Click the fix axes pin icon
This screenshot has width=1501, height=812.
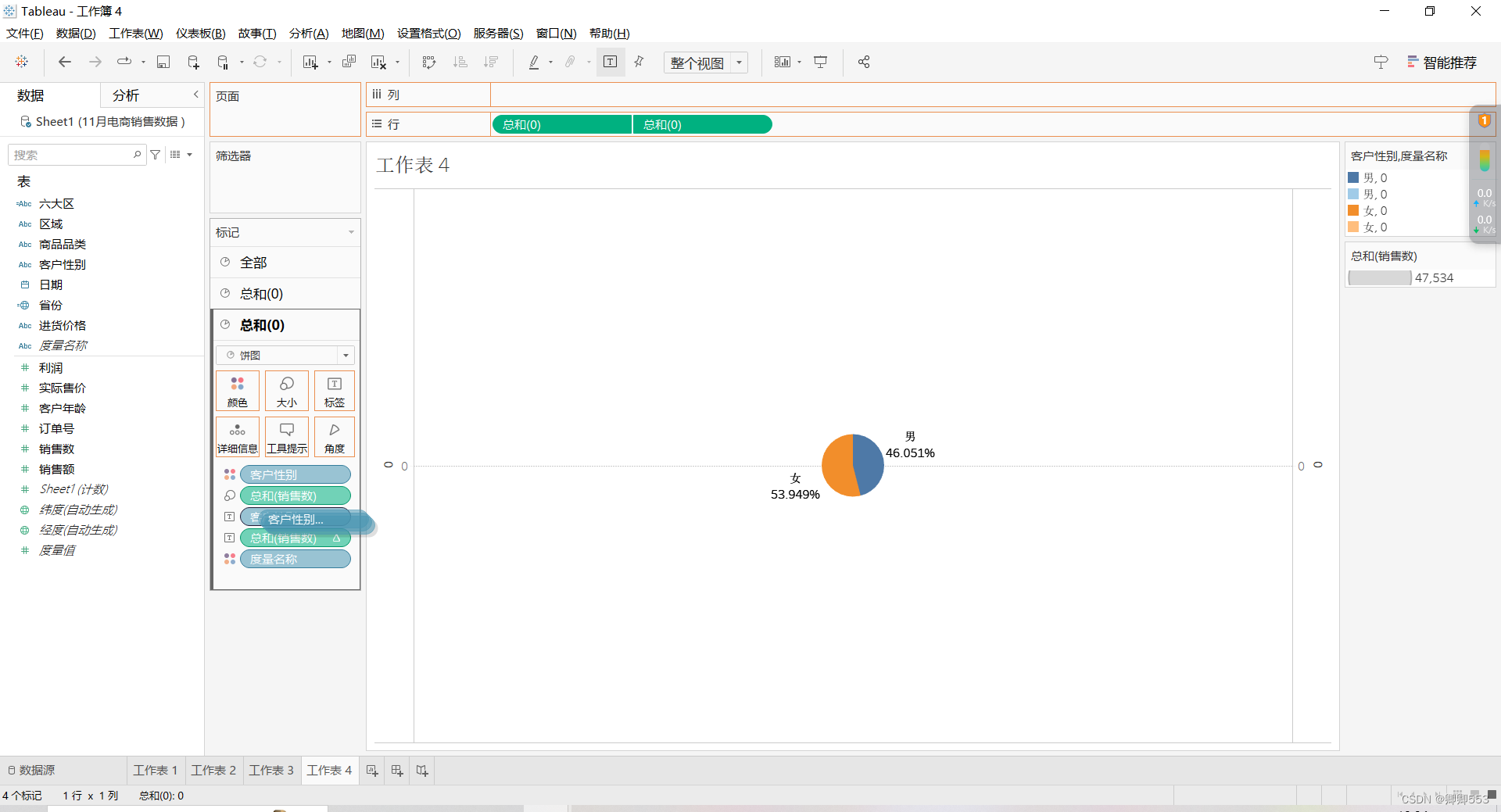pos(639,62)
